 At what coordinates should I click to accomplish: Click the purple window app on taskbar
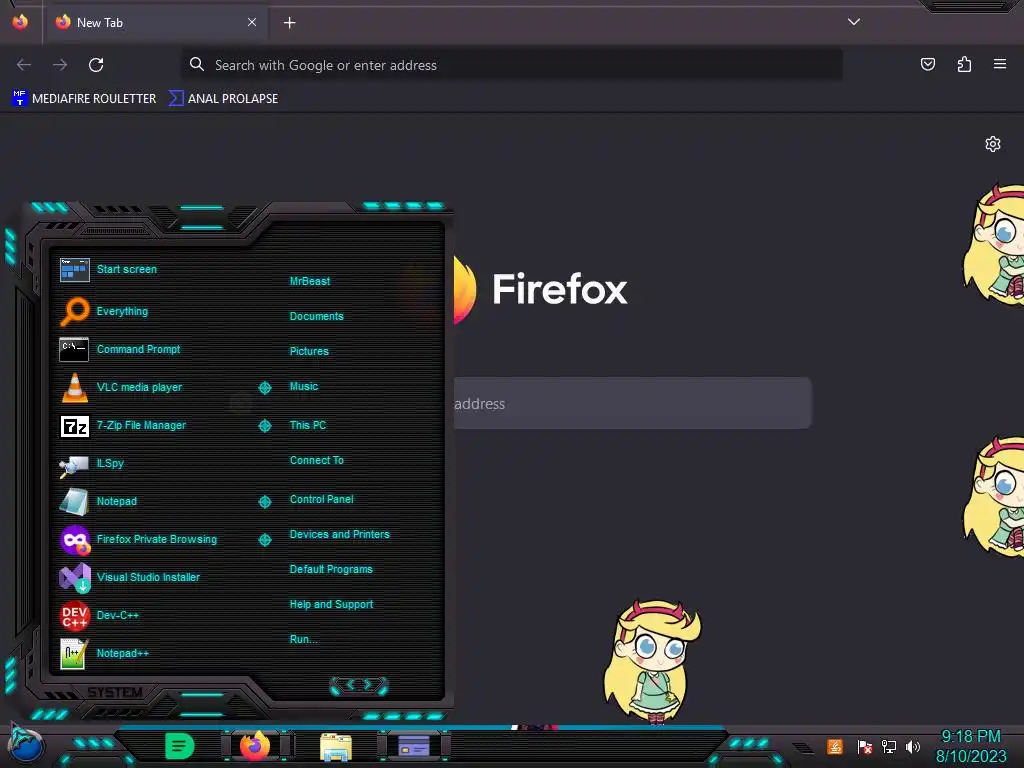pos(413,746)
